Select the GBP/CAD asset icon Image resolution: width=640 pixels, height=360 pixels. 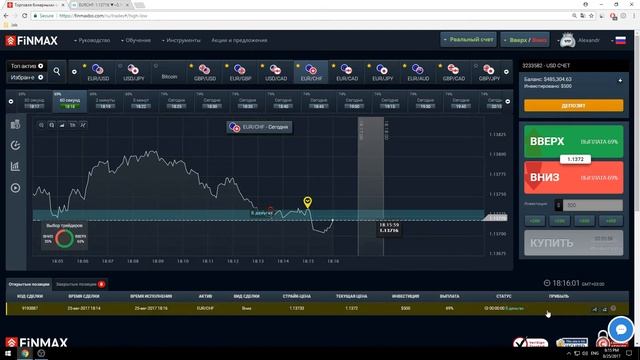pos(453,69)
